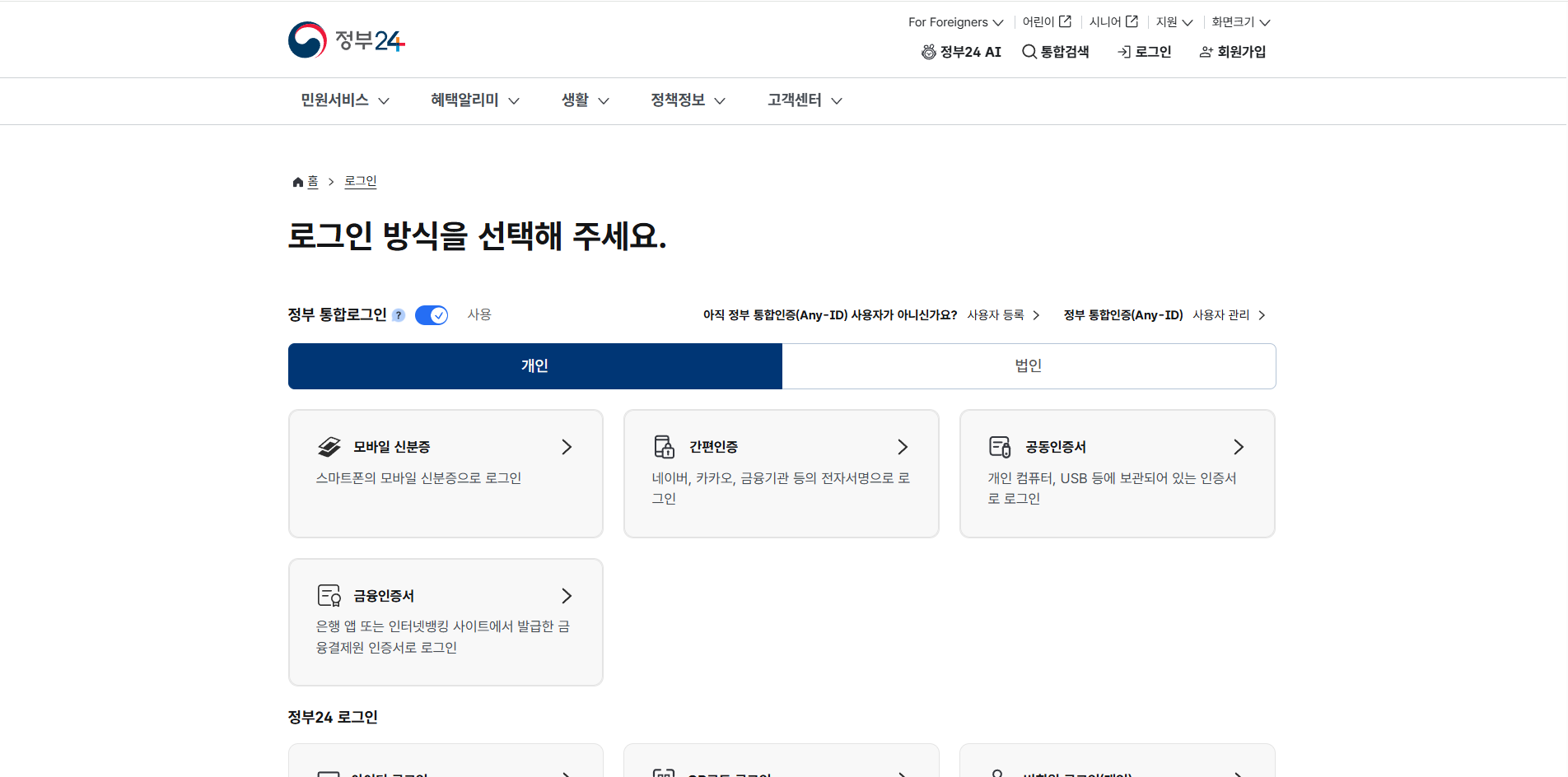Click the 생활 chevron arrow
The image size is (1568, 777).
[x=604, y=101]
